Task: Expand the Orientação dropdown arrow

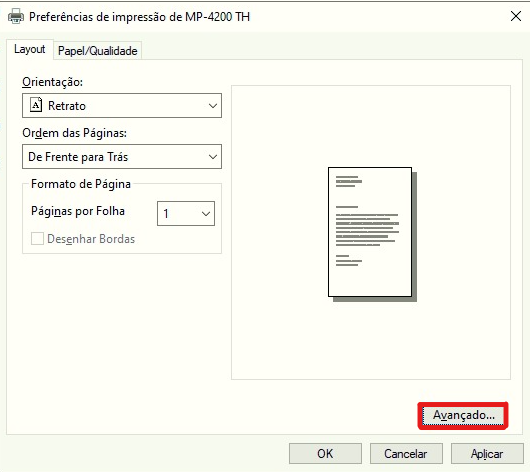Action: (213, 106)
